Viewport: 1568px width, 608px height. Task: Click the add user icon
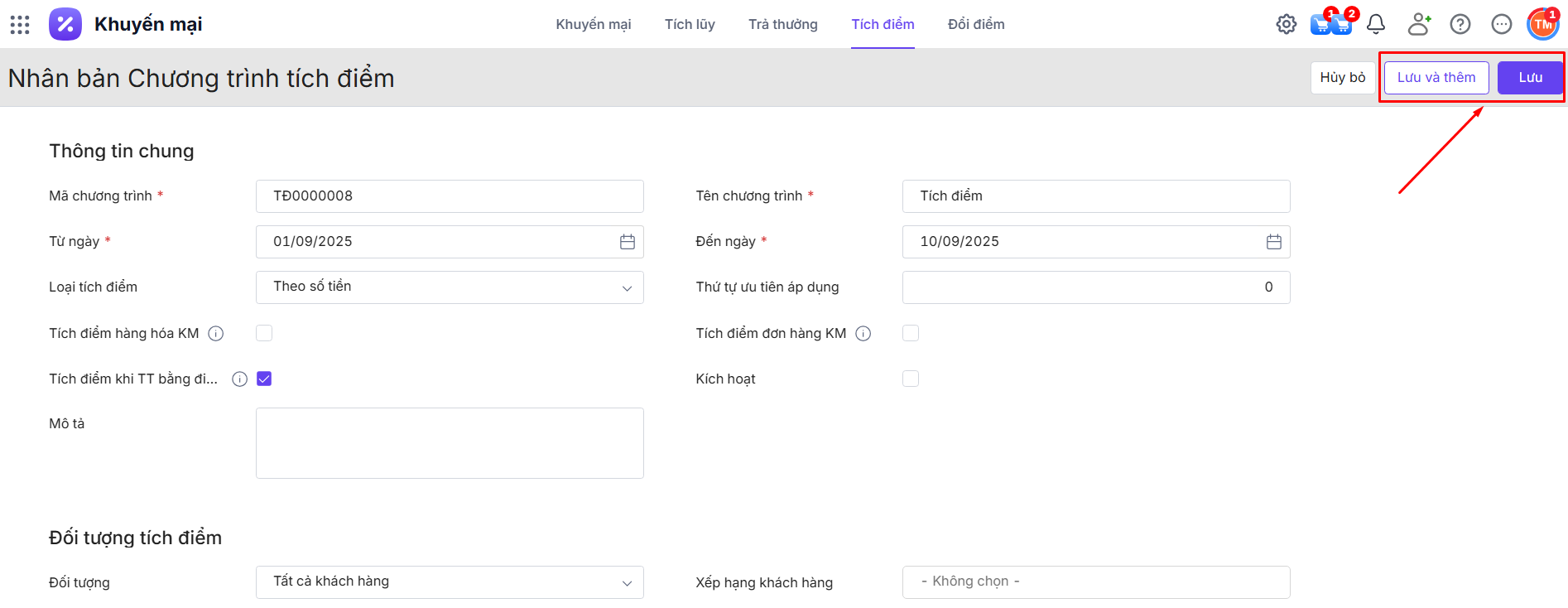[1418, 25]
